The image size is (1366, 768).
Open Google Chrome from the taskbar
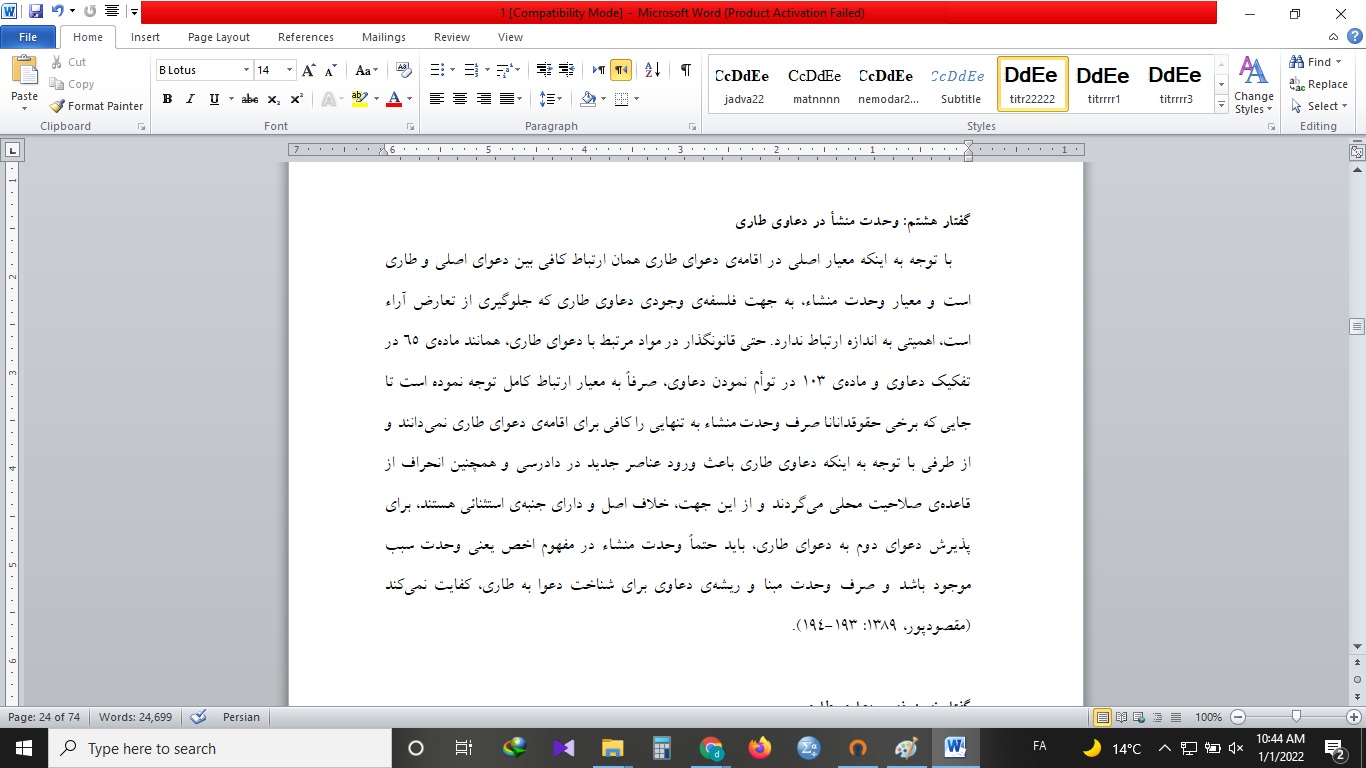[710, 747]
